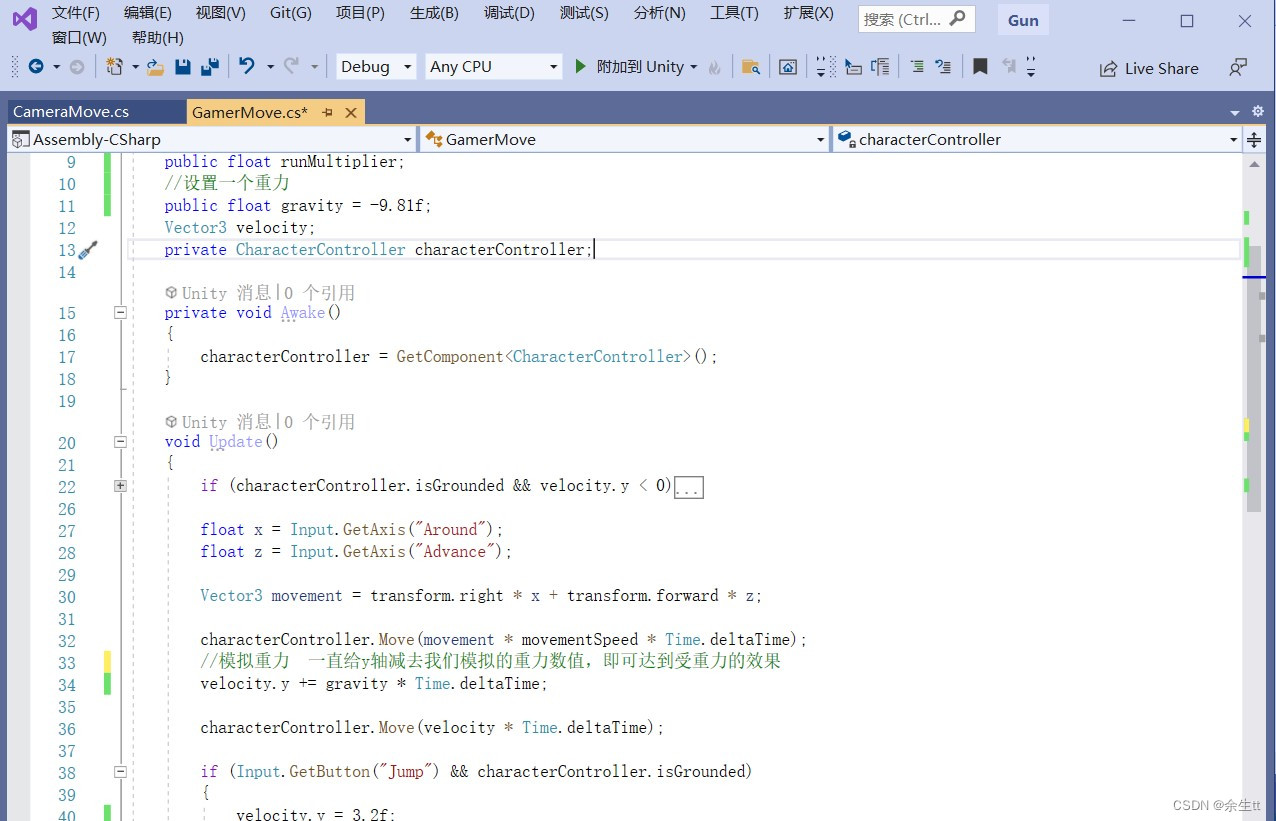Viewport: 1276px width, 821px height.
Task: Open the 编辑(E) menu
Action: point(148,13)
